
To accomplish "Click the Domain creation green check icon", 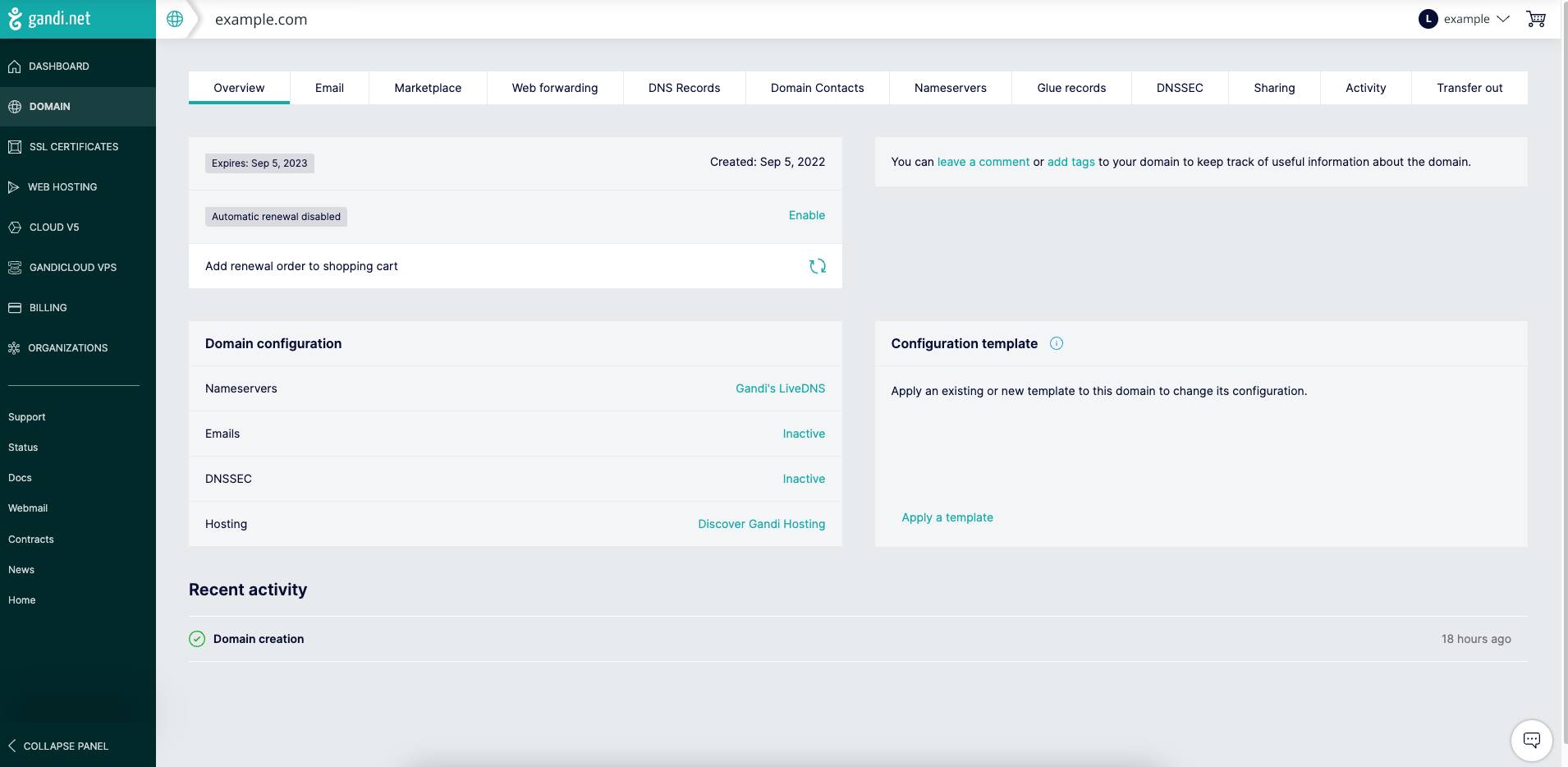I will click(197, 639).
